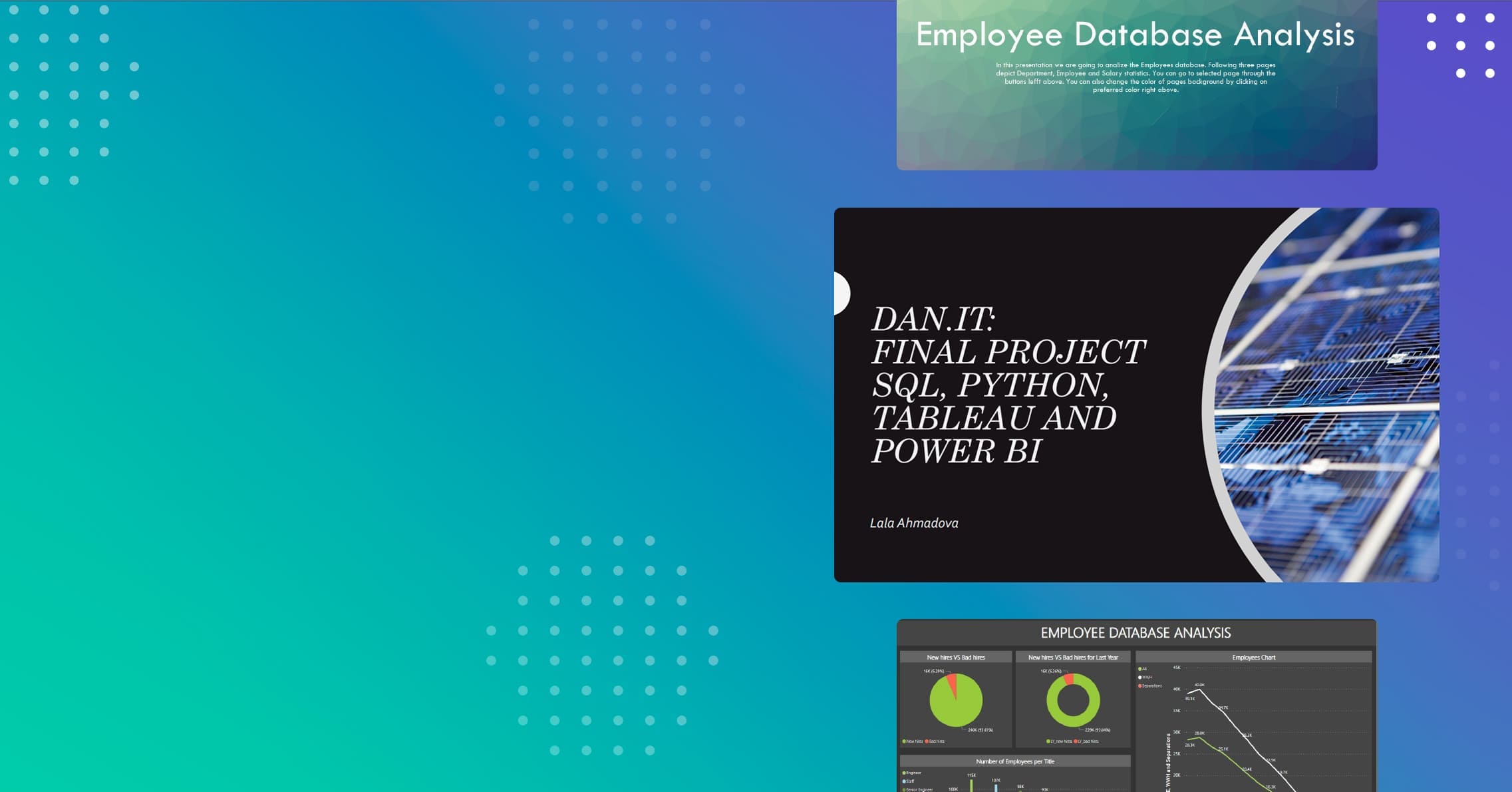1512x792 pixels.
Task: Click the green AE legend marker
Action: (x=1140, y=669)
